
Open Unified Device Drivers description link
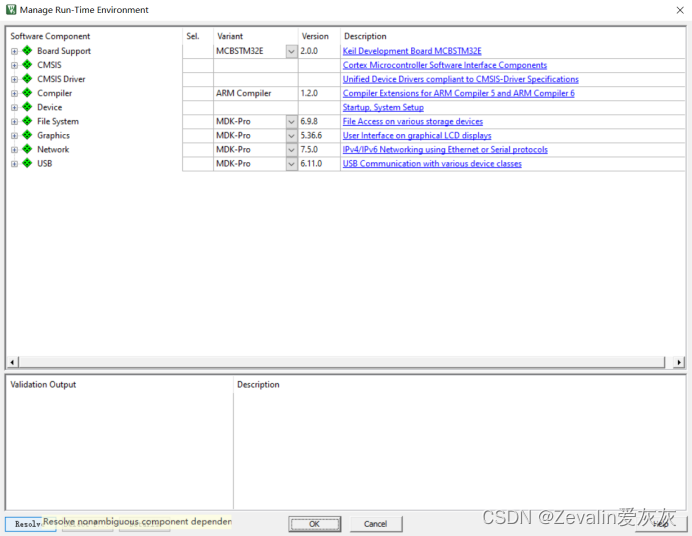point(460,79)
